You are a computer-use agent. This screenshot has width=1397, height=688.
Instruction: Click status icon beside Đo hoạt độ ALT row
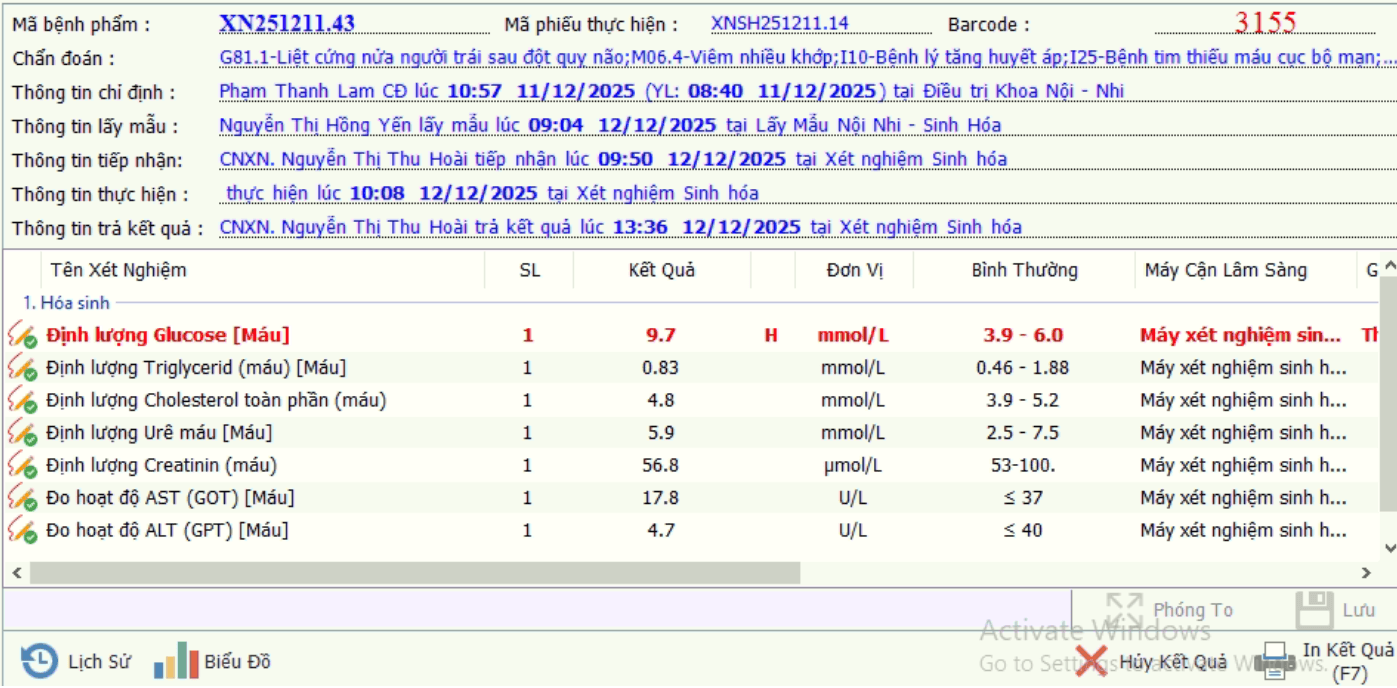[22, 531]
